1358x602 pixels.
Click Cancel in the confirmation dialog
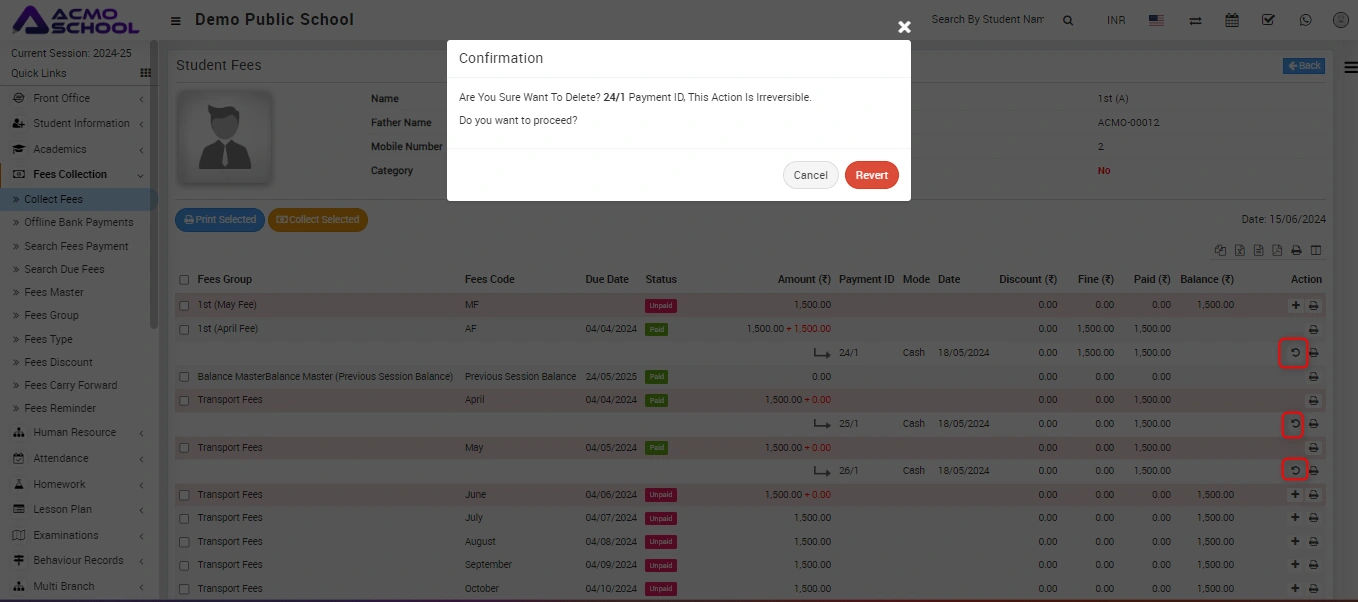810,175
